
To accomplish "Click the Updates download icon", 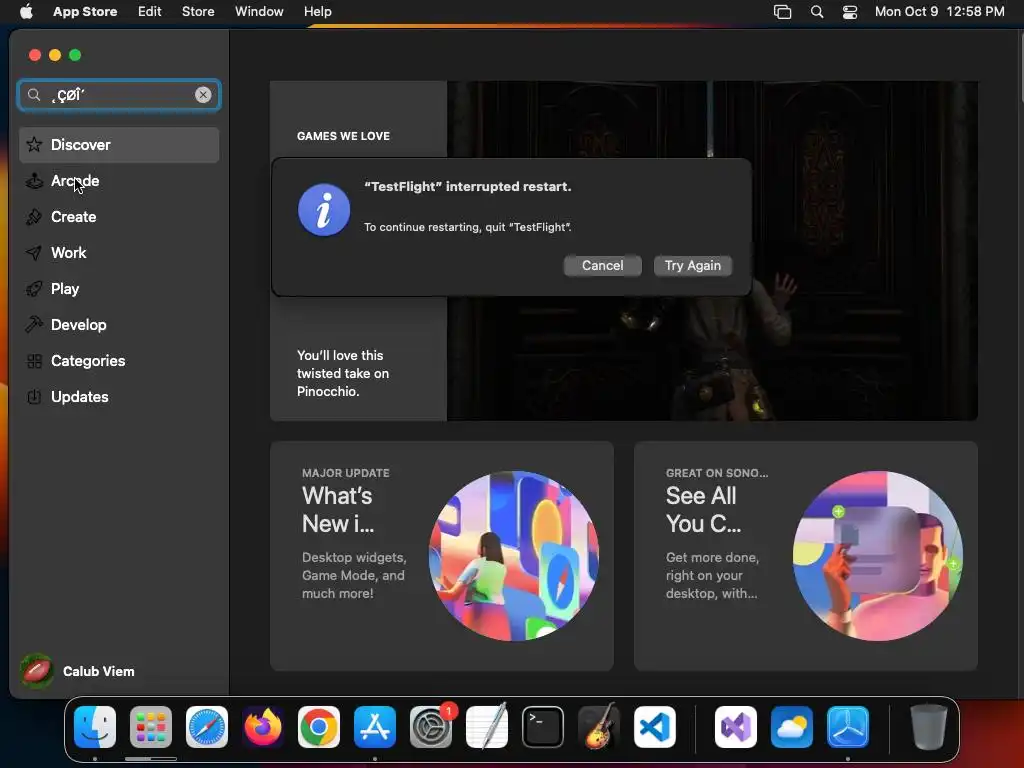I will [x=34, y=396].
